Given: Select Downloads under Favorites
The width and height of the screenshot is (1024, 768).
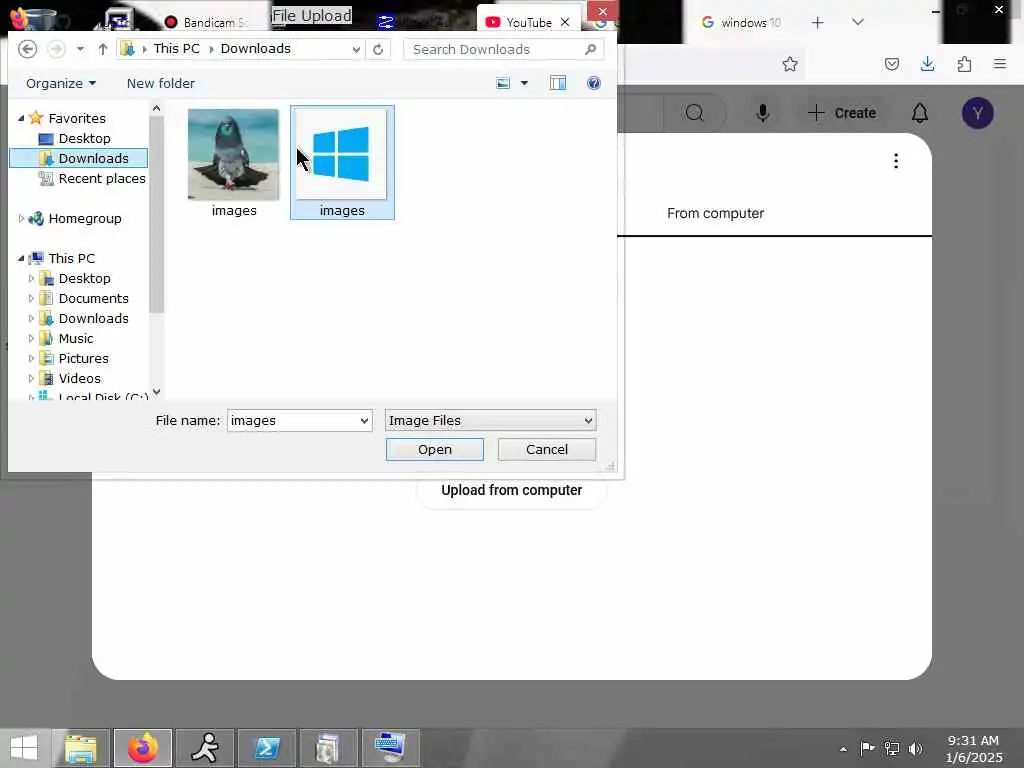Looking at the screenshot, I should [x=79, y=158].
